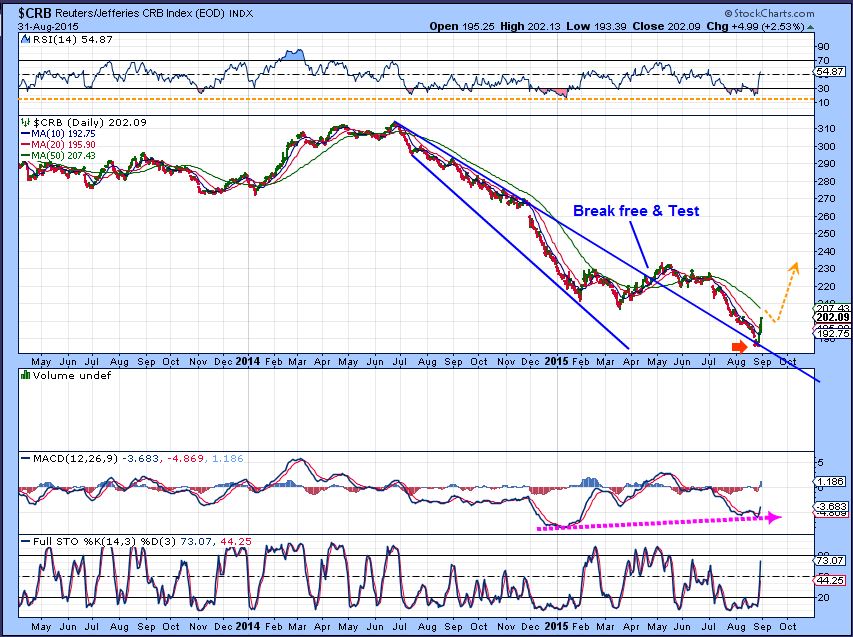Click the 207.43 MA(50) price tag
This screenshot has width=853, height=637.
pyautogui.click(x=832, y=308)
